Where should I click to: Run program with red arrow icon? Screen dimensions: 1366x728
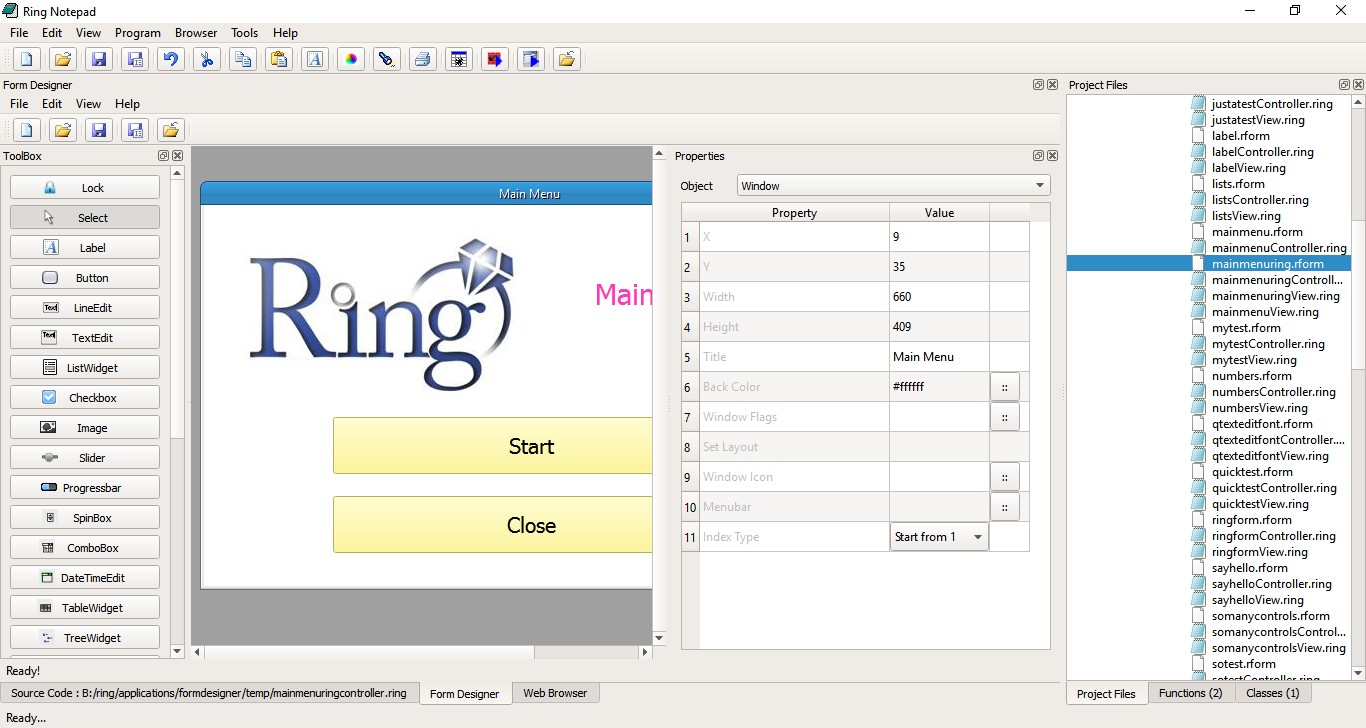tap(495, 59)
